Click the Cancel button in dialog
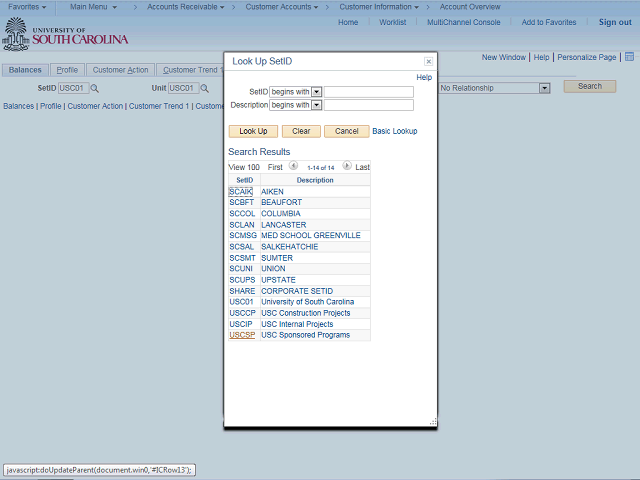Screen dimensions: 640x480 tap(347, 131)
